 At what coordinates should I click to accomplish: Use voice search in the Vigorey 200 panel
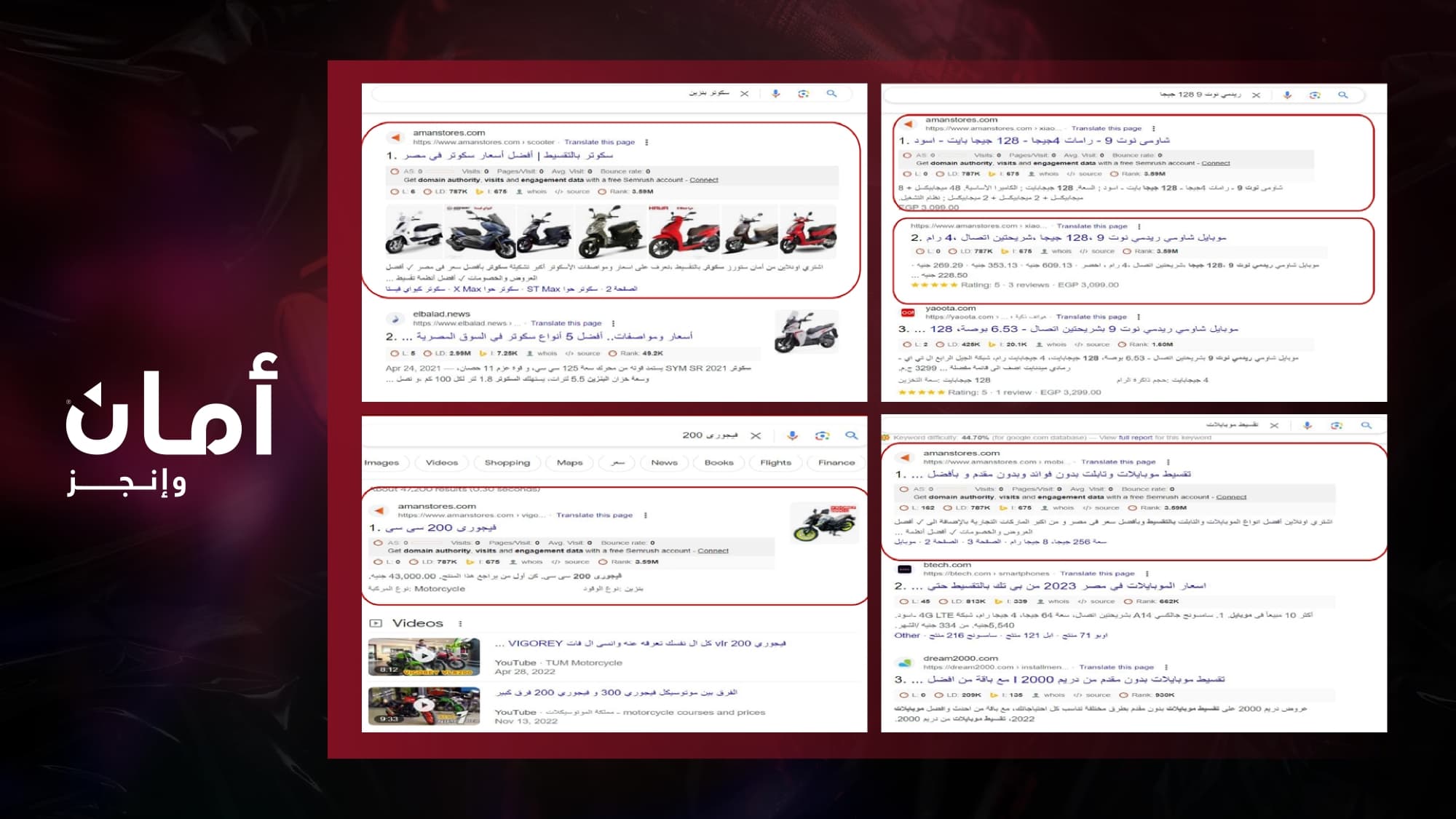point(793,435)
